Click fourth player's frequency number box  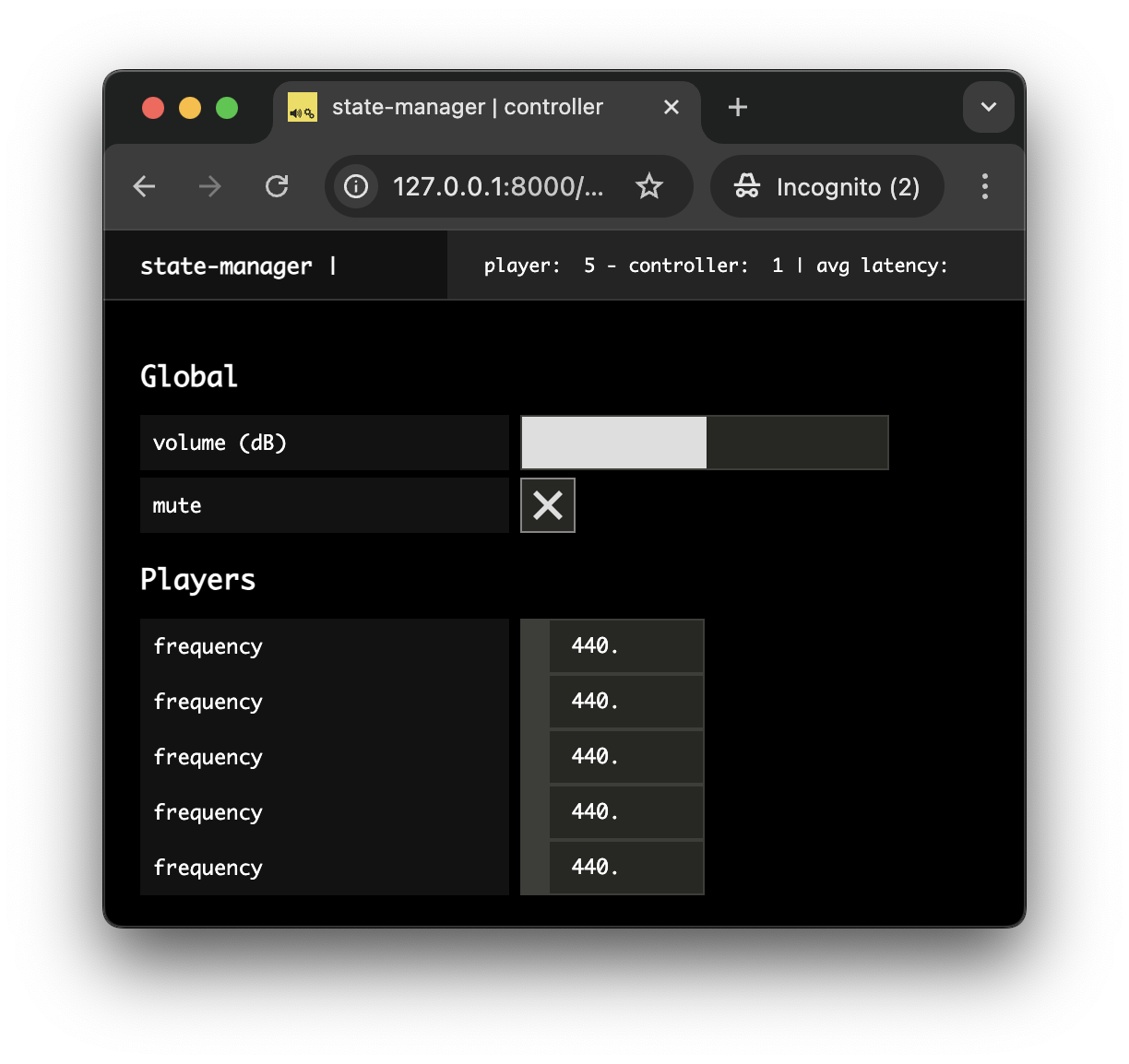tap(625, 812)
